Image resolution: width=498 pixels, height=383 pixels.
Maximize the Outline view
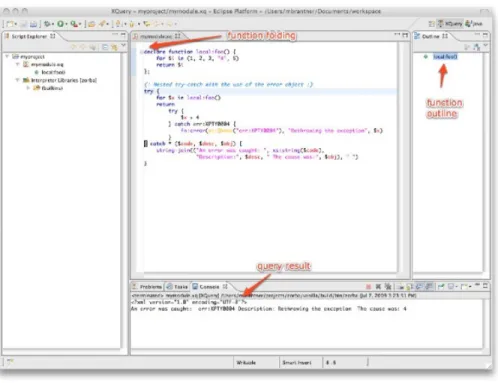(485, 35)
